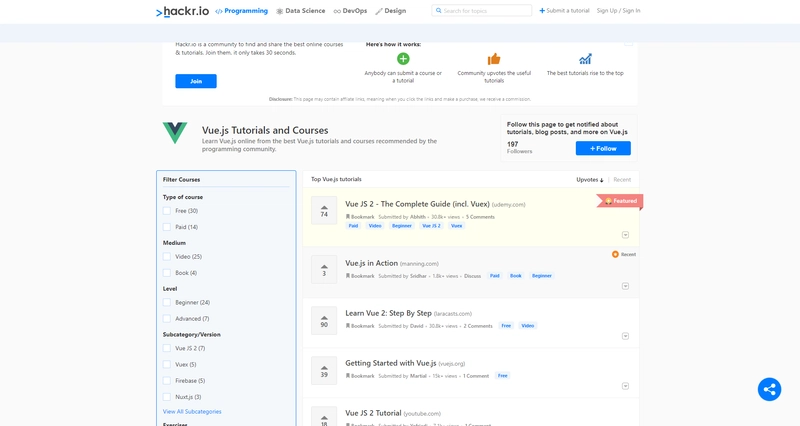Upvote Getting Started with Vue.js

click(324, 370)
